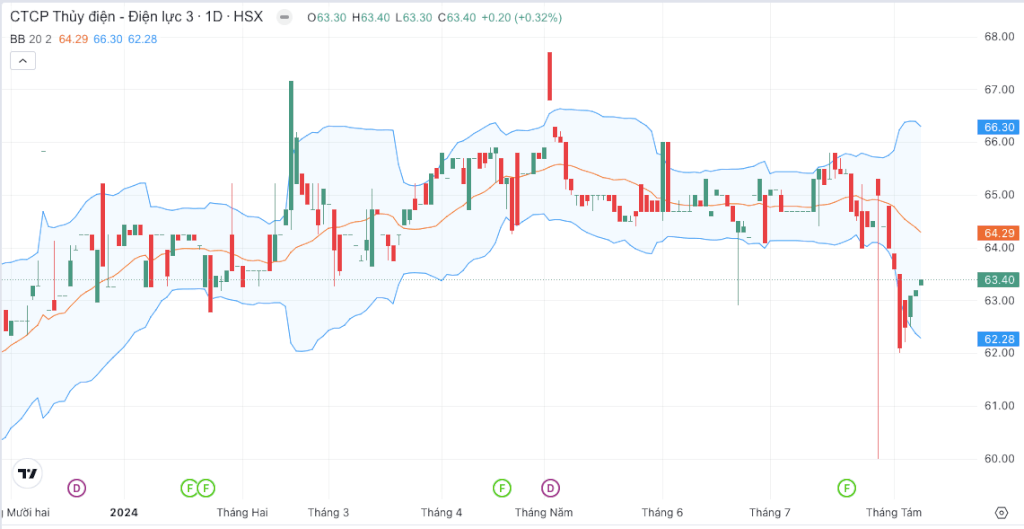Click the orange 64.29 basis value in the legend
The image size is (1024, 529).
click(73, 39)
